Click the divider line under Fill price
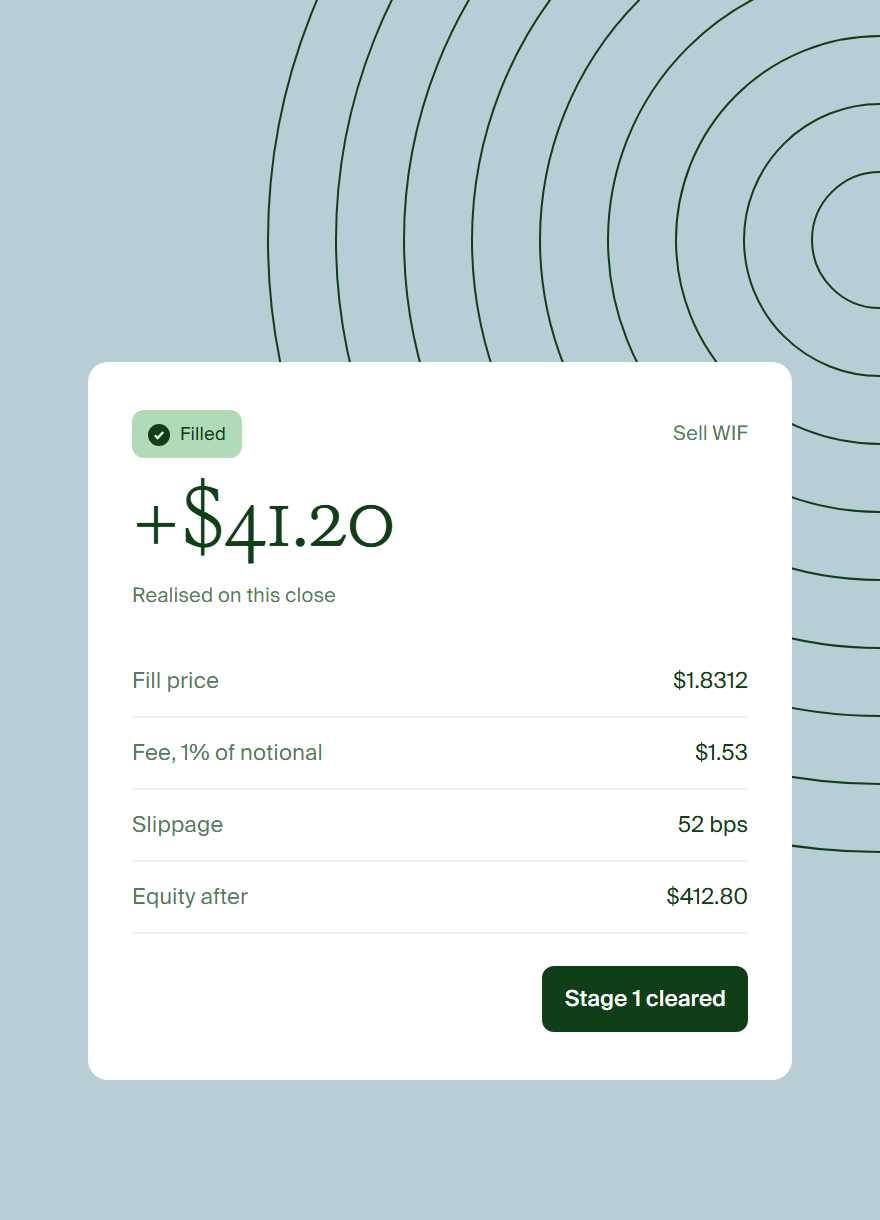Screen dimensions: 880x1220 [440, 717]
